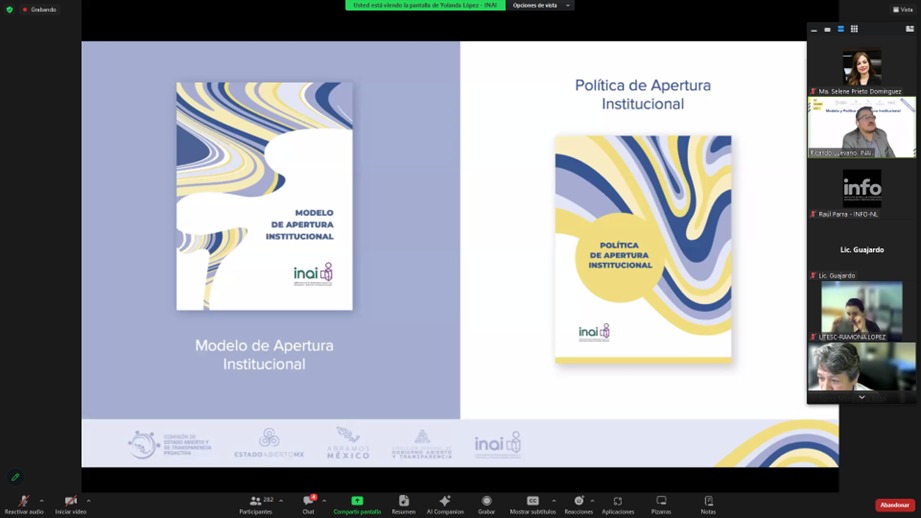Open the Resumen meeting summary
Screen dimensions: 921x518
click(x=404, y=504)
